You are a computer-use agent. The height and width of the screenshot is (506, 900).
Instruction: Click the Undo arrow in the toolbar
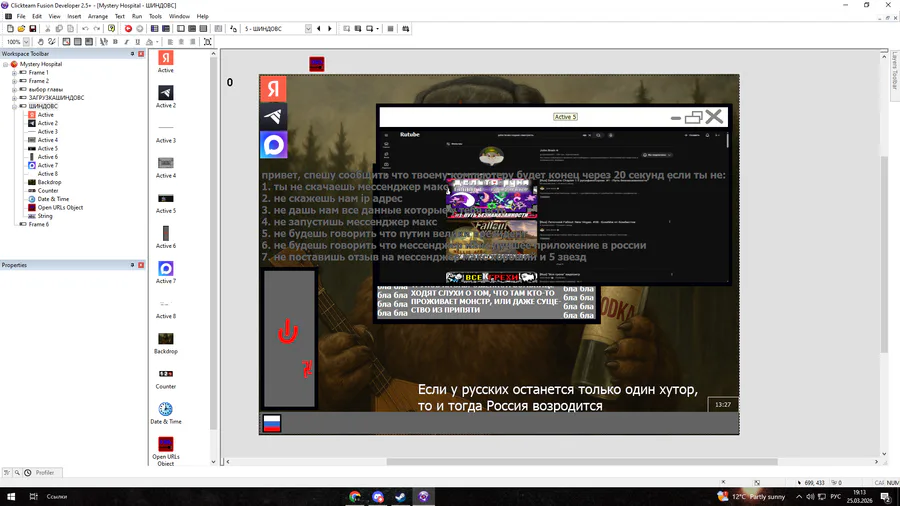point(85,29)
